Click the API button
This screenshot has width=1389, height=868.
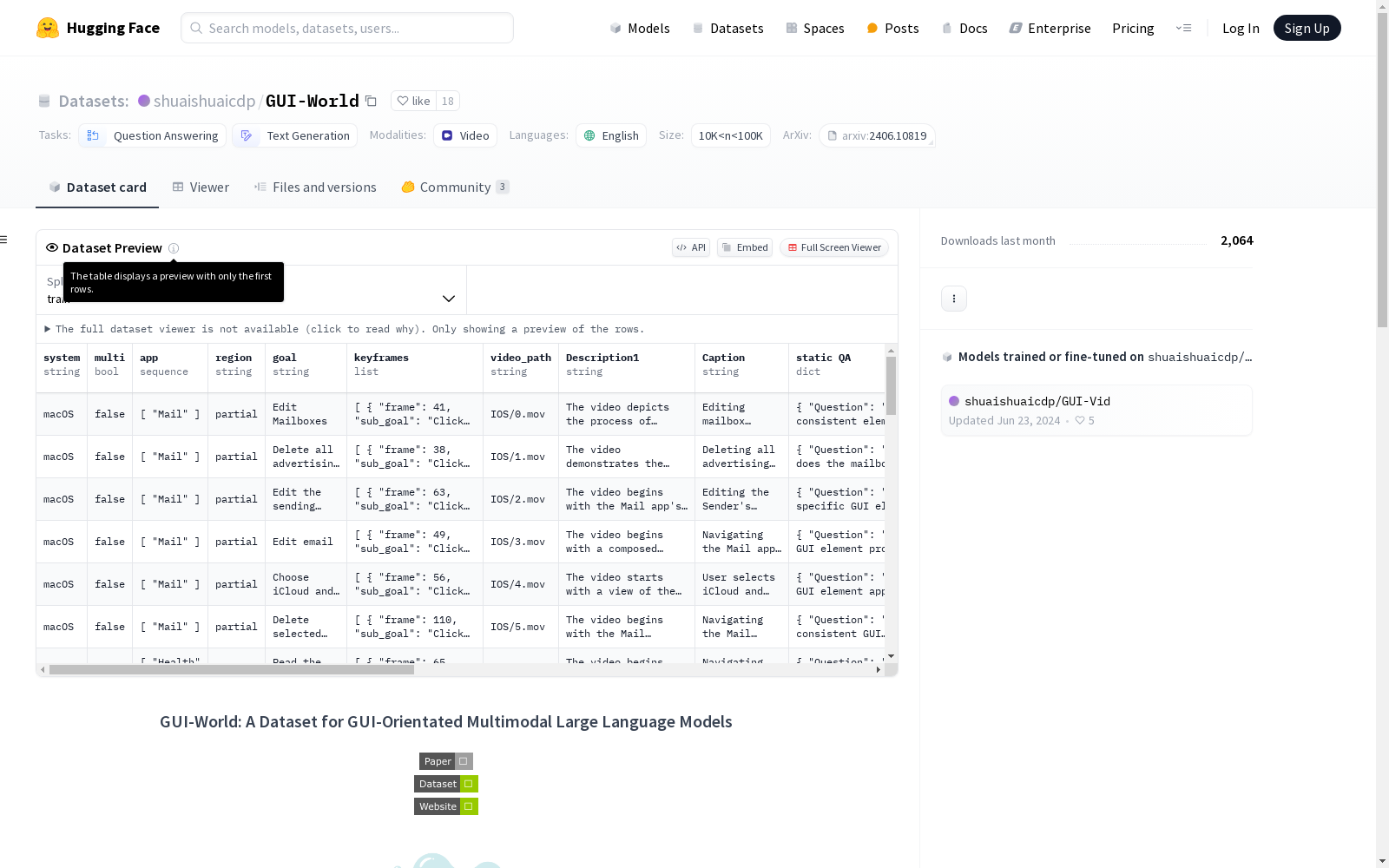point(691,247)
